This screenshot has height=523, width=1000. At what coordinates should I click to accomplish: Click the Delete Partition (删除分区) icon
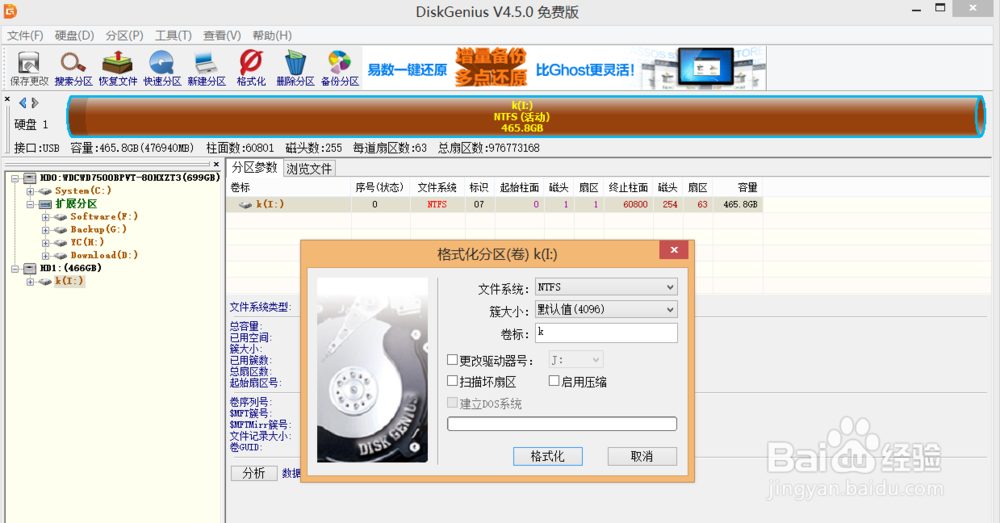click(295, 68)
